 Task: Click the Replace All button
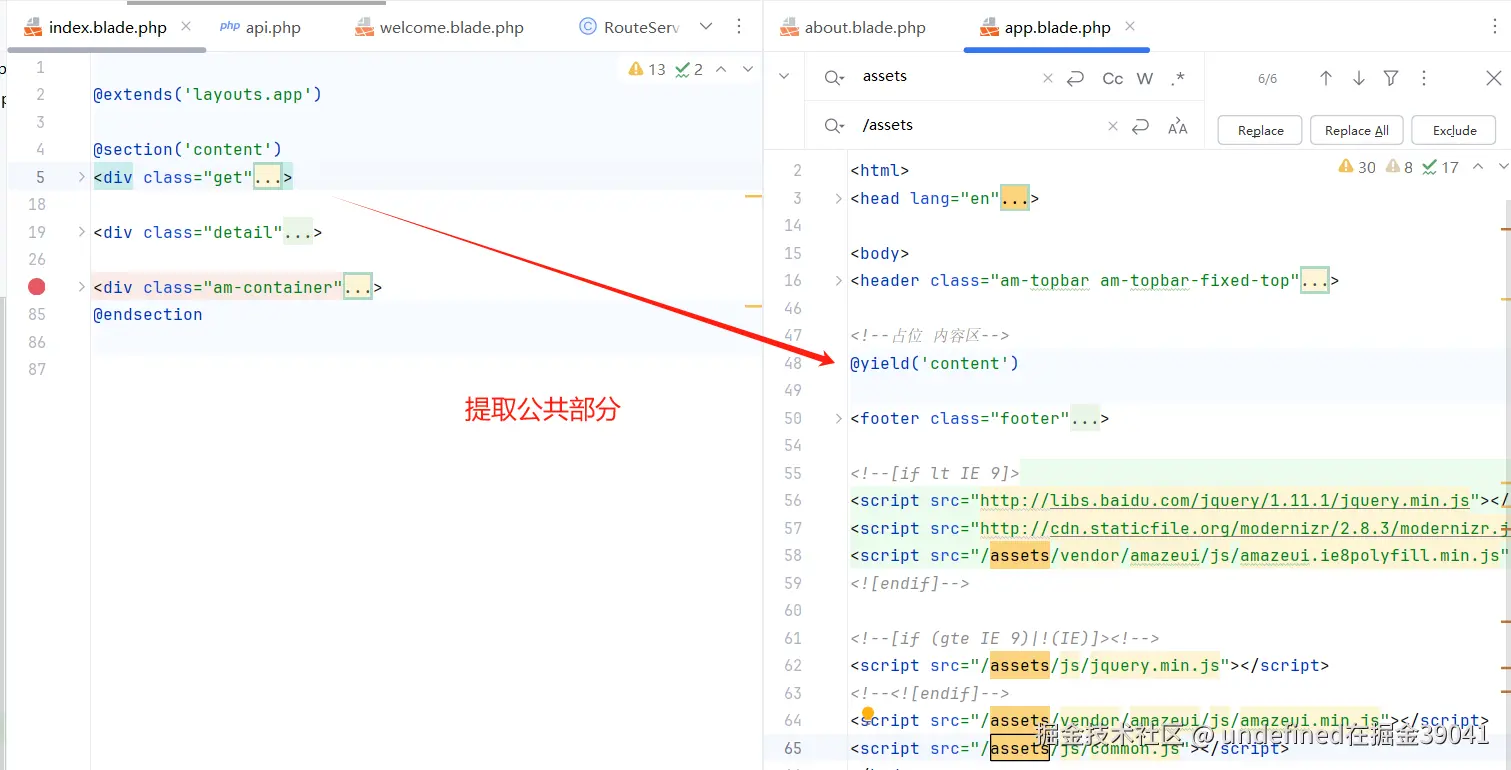point(1357,130)
